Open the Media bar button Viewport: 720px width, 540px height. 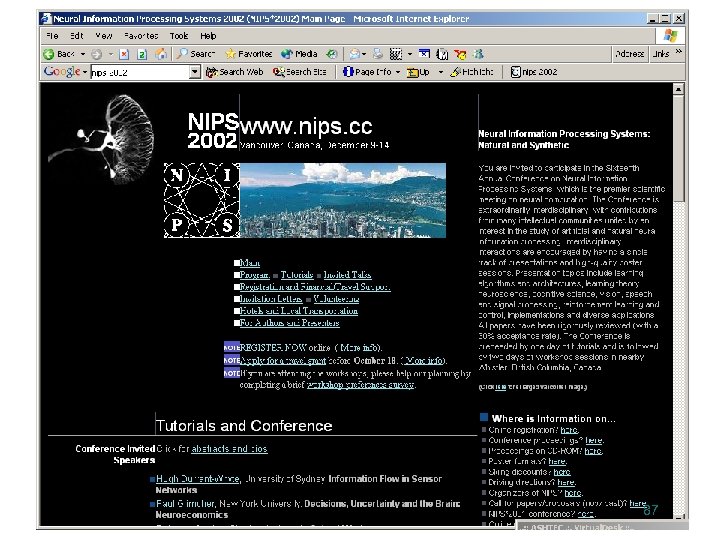(299, 54)
